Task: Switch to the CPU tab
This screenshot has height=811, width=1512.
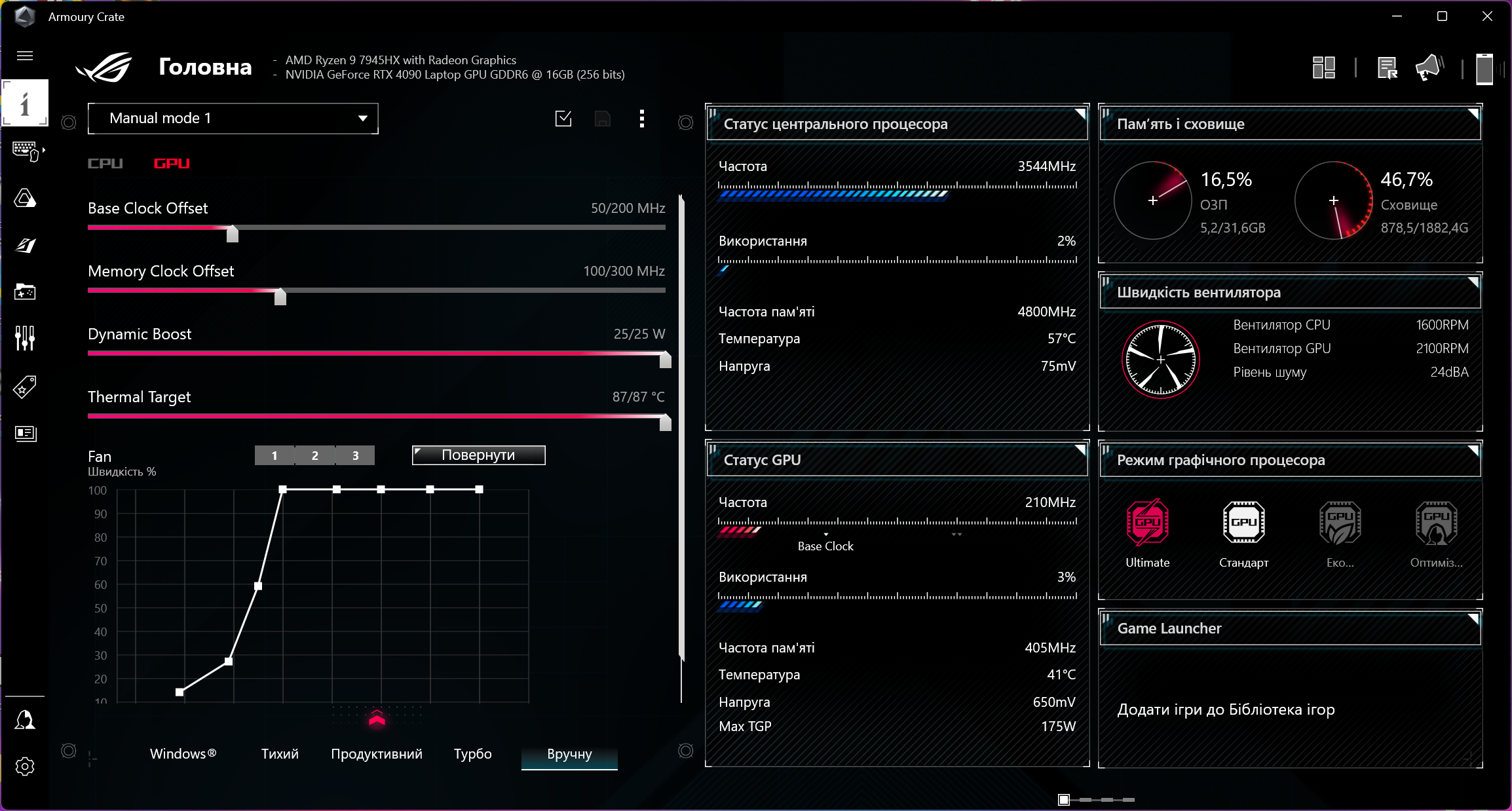Action: click(105, 163)
